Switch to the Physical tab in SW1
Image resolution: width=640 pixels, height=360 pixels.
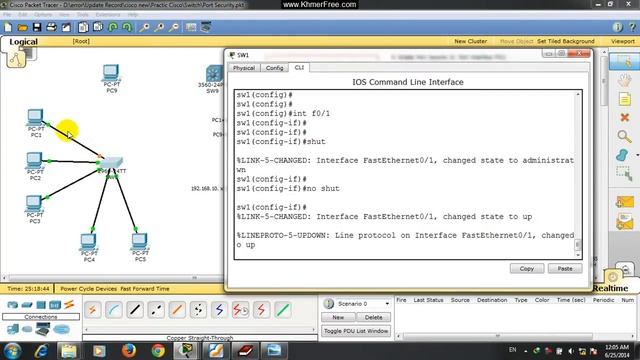pyautogui.click(x=244, y=68)
